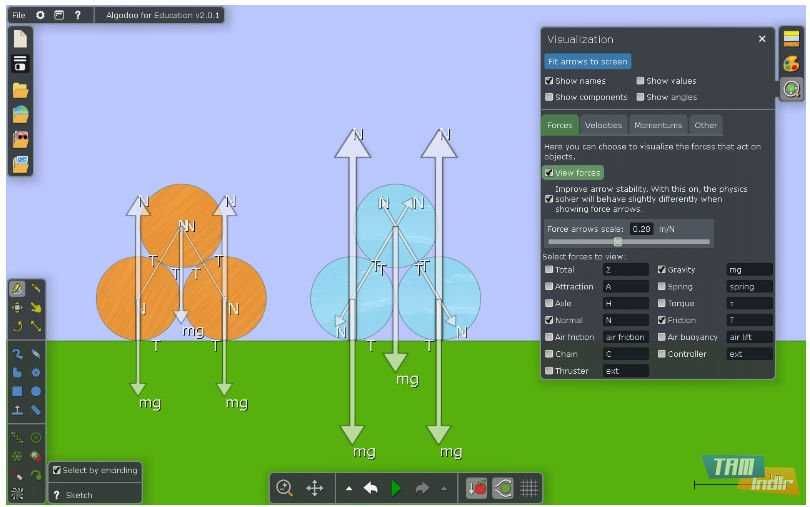Select the Move tool
The width and height of the screenshot is (810, 507).
click(x=18, y=308)
